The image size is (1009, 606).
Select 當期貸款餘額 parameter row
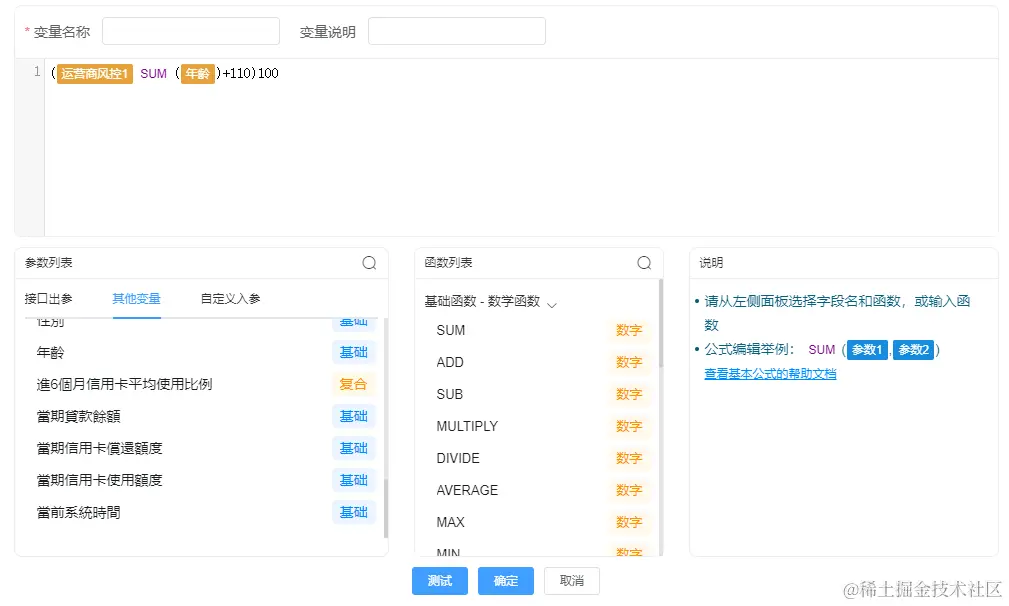point(78,416)
